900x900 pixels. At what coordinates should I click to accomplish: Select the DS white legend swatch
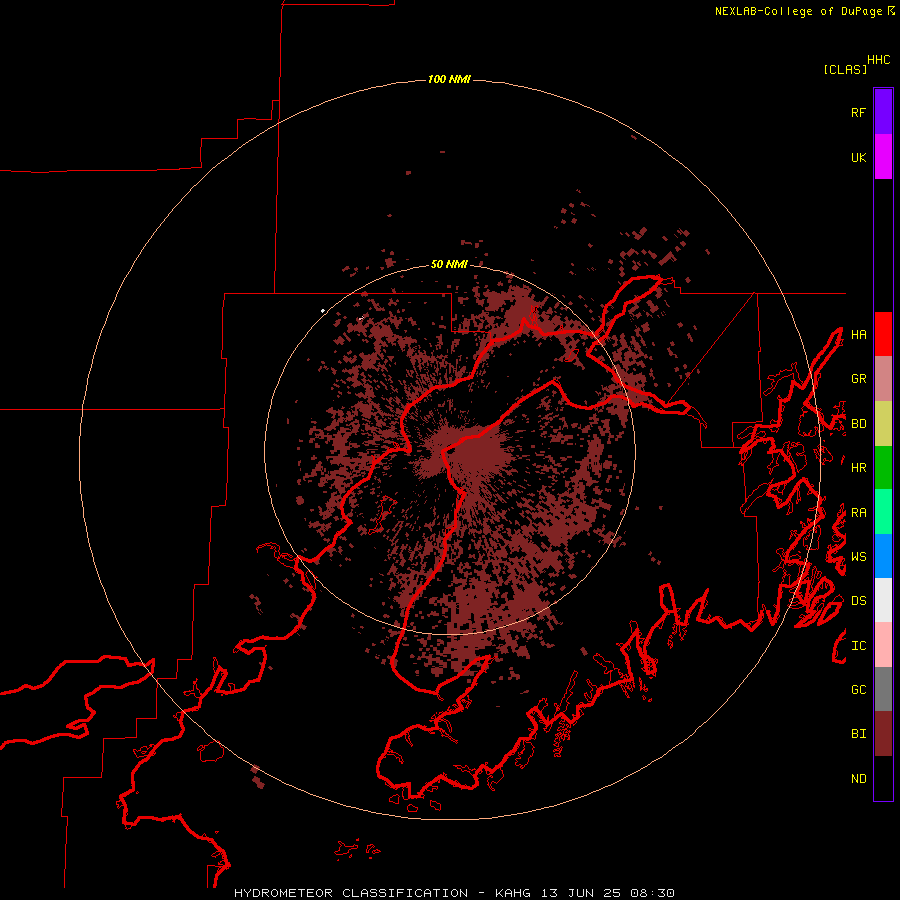(x=883, y=600)
